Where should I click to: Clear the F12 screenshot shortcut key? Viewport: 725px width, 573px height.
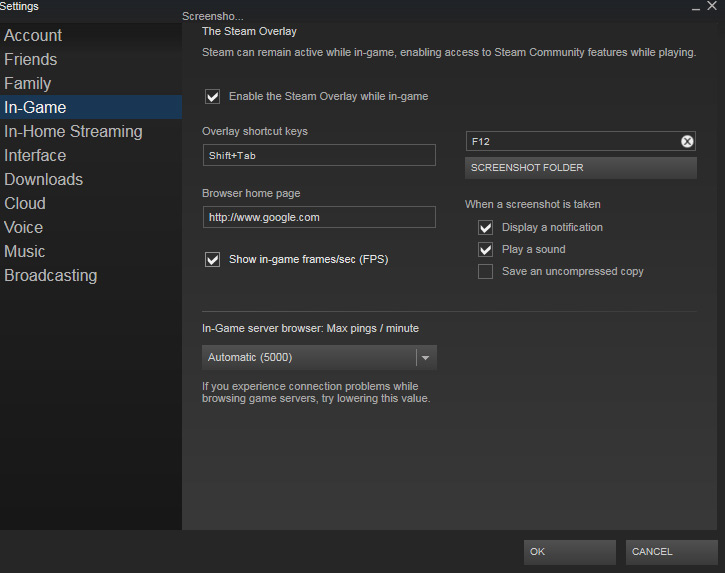[x=687, y=142]
